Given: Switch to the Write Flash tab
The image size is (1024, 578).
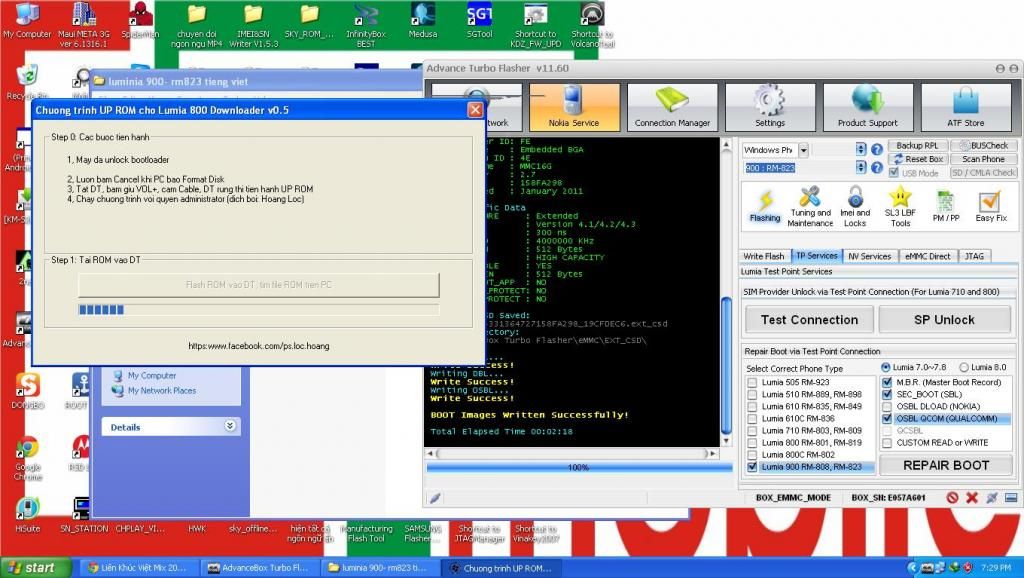Looking at the screenshot, I should 763,256.
